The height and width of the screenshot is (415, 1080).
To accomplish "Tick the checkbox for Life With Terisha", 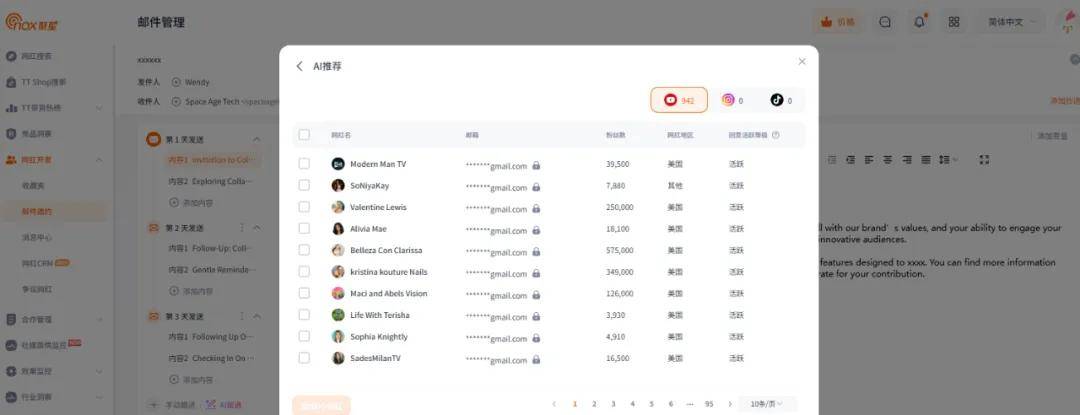I will 304,315.
